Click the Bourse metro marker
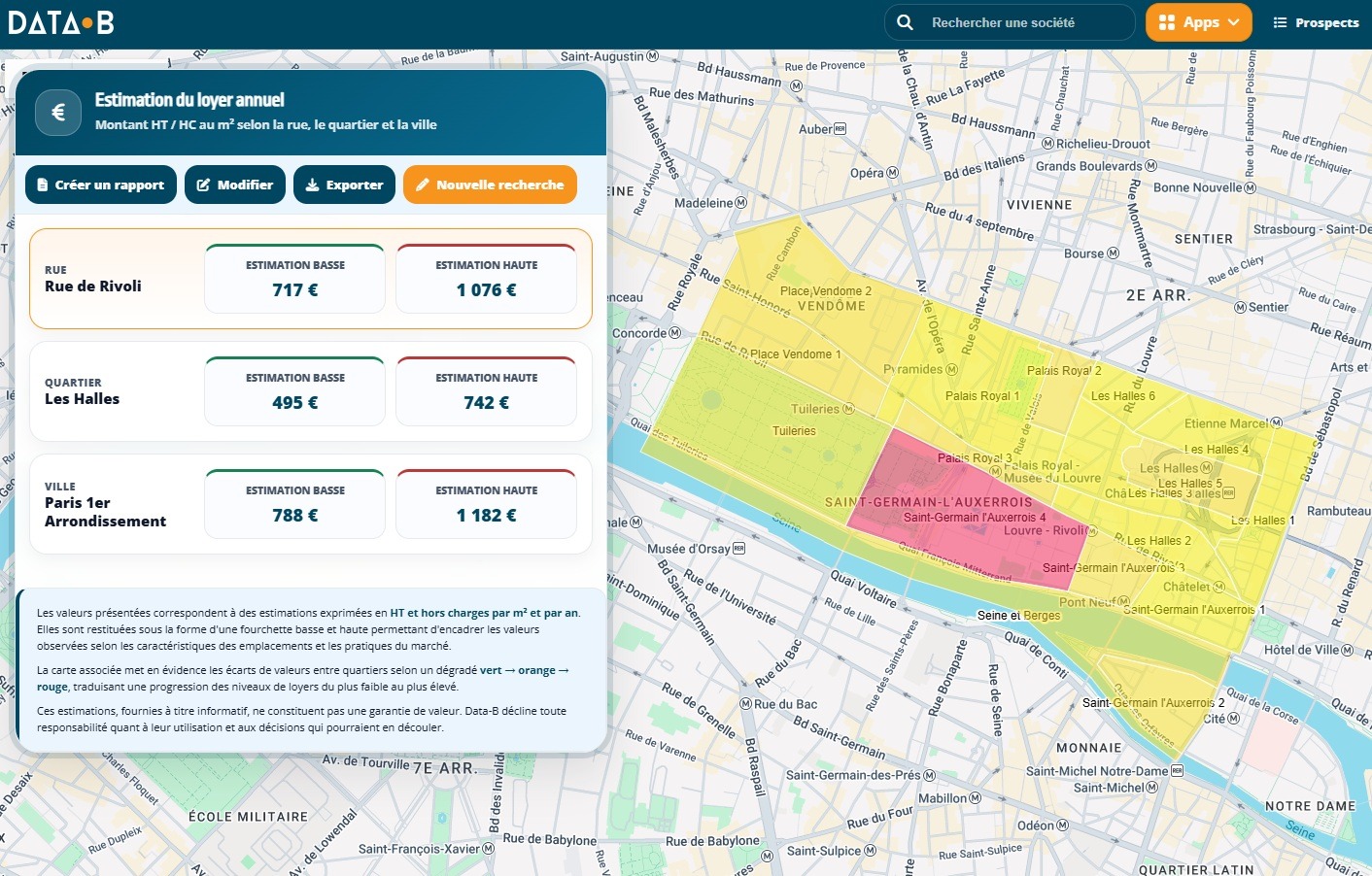This screenshot has height=876, width=1372. pyautogui.click(x=1114, y=253)
